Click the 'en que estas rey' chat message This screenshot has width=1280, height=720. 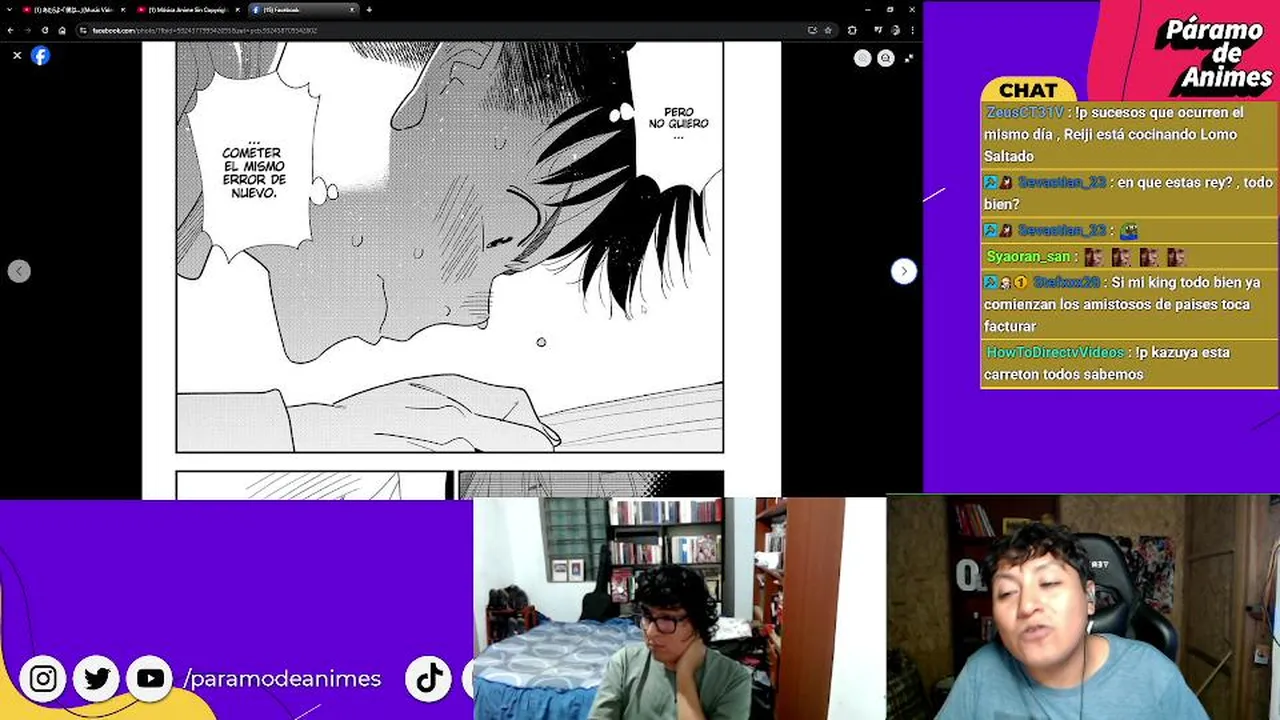[1130, 193]
